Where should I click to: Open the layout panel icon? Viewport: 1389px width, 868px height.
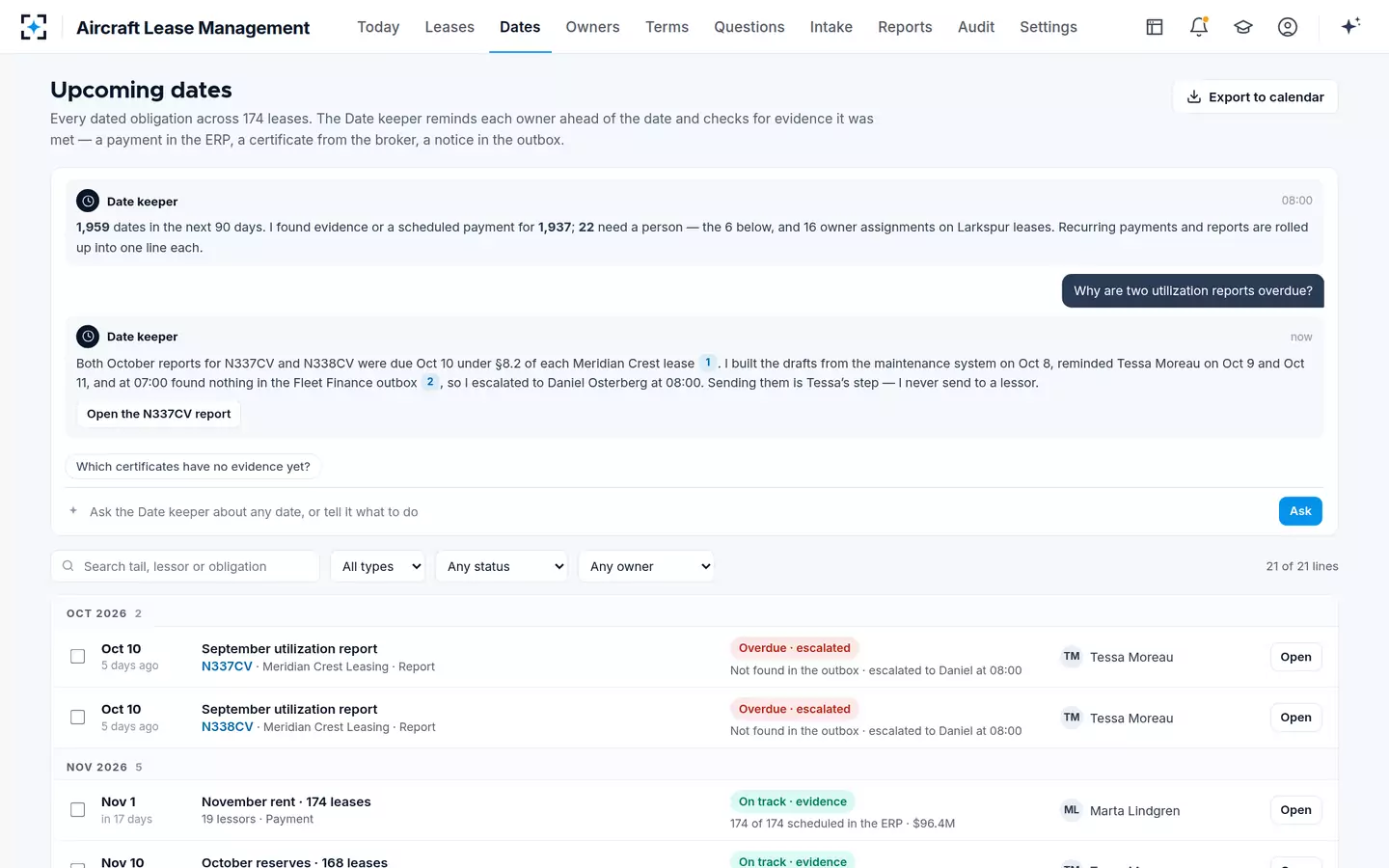[x=1155, y=27]
